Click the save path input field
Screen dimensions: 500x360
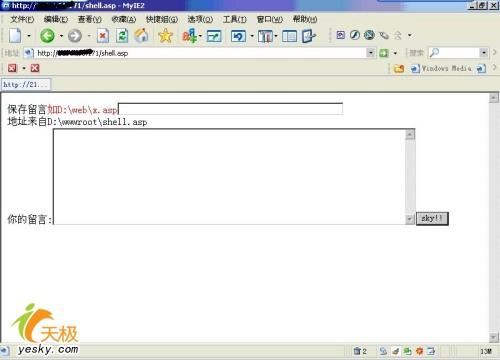[x=230, y=109]
